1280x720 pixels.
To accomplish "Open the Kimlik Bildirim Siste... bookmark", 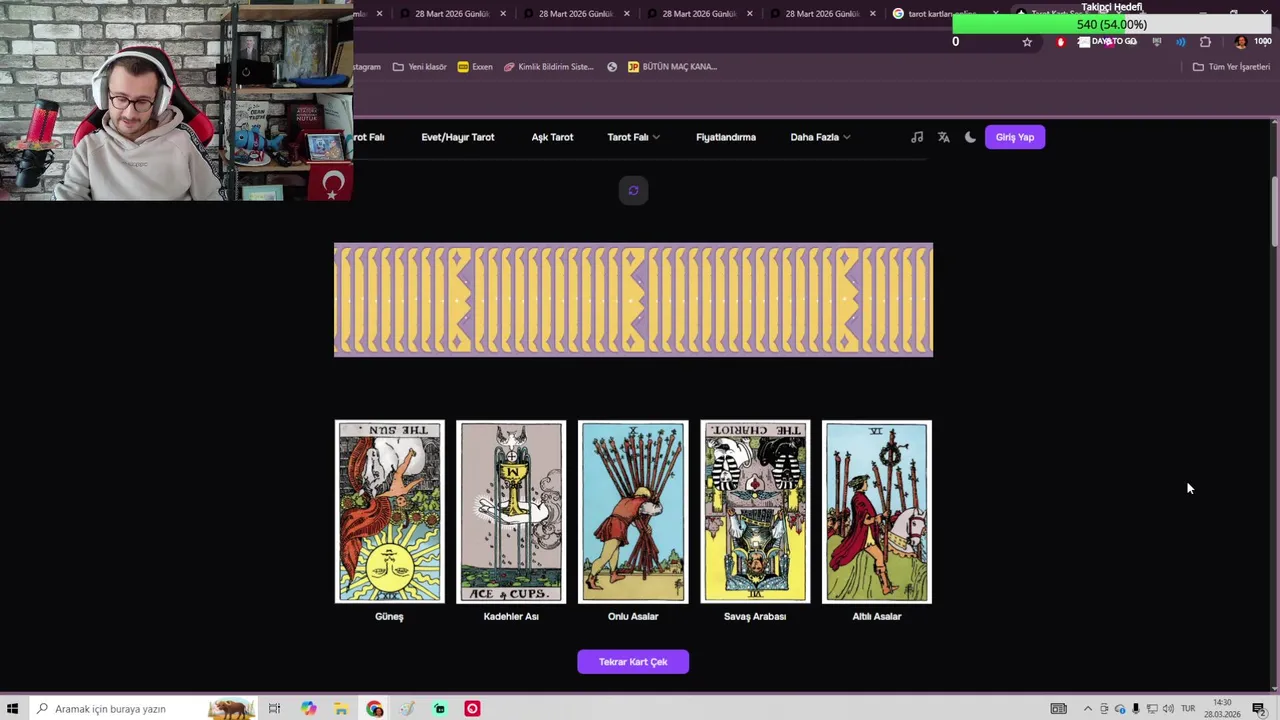I will [548, 67].
